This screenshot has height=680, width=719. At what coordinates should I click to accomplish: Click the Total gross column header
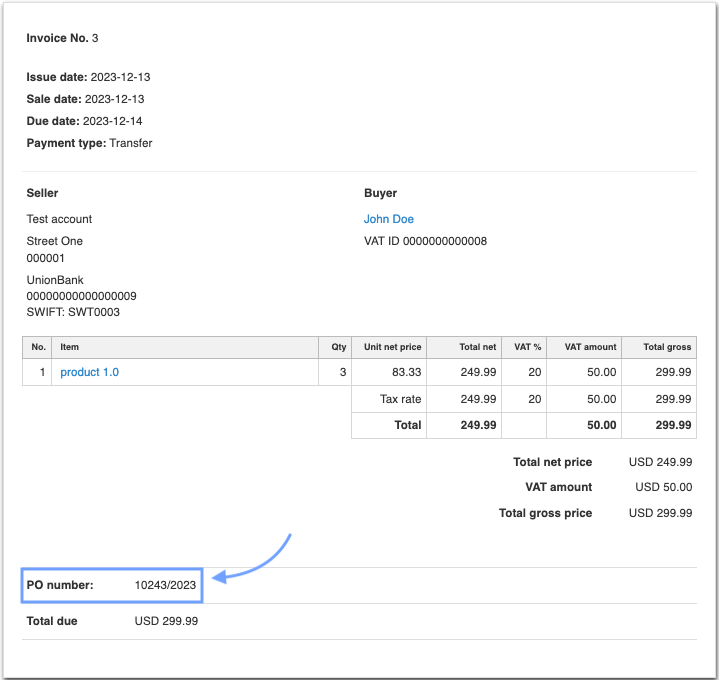pos(666,347)
